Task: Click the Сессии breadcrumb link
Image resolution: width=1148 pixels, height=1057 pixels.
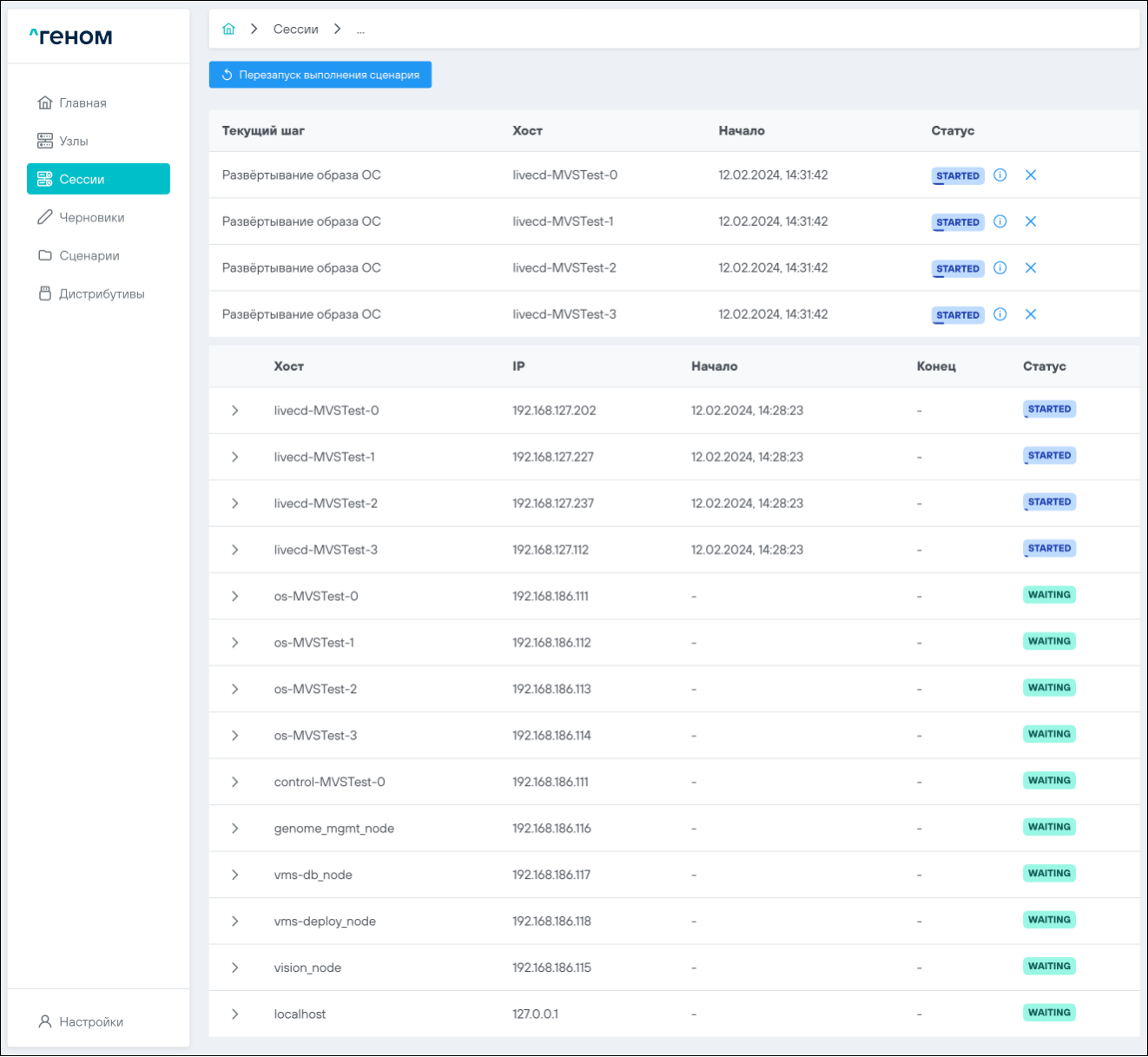Action: [x=295, y=30]
